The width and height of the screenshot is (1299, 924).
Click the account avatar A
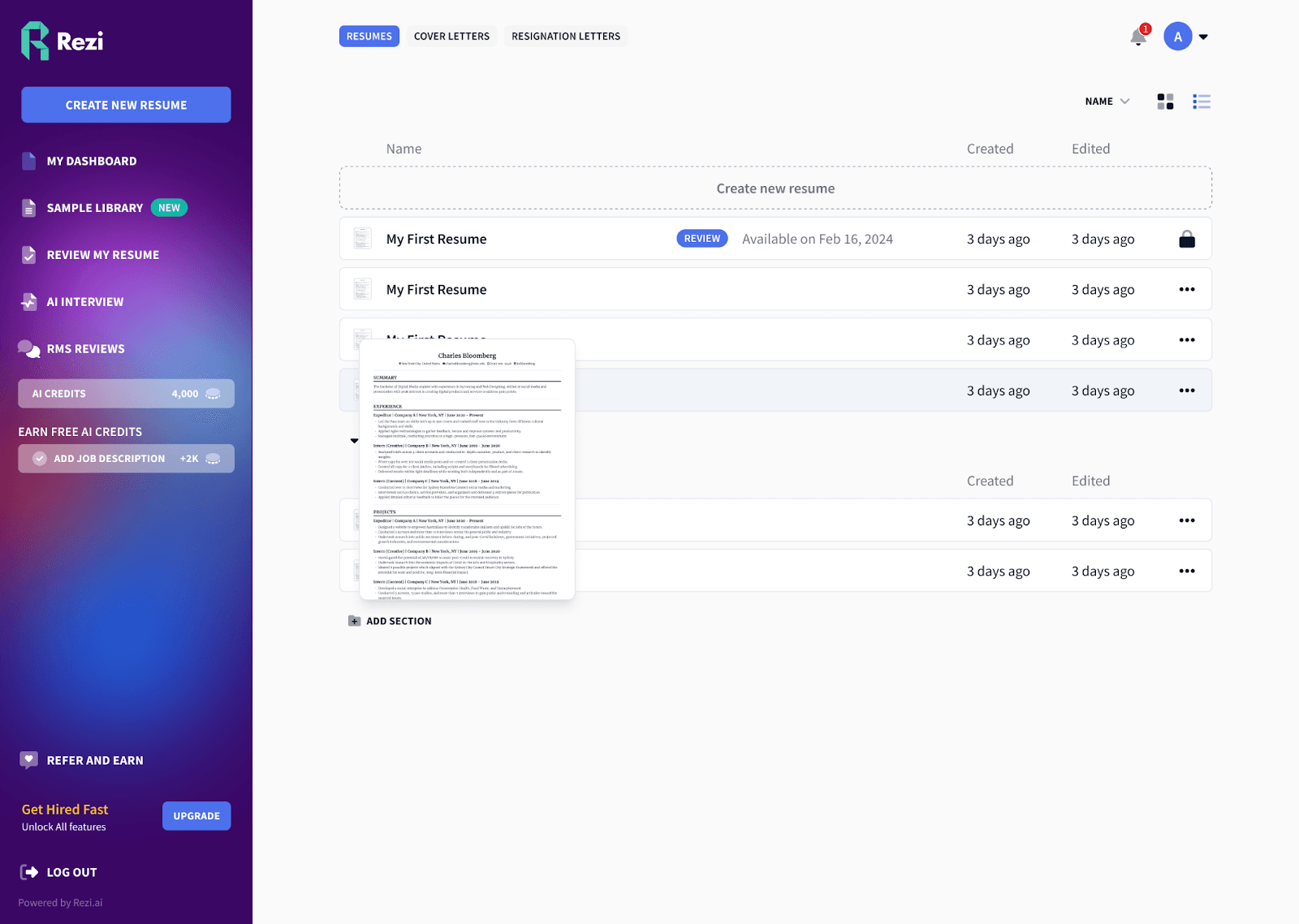click(x=1177, y=37)
